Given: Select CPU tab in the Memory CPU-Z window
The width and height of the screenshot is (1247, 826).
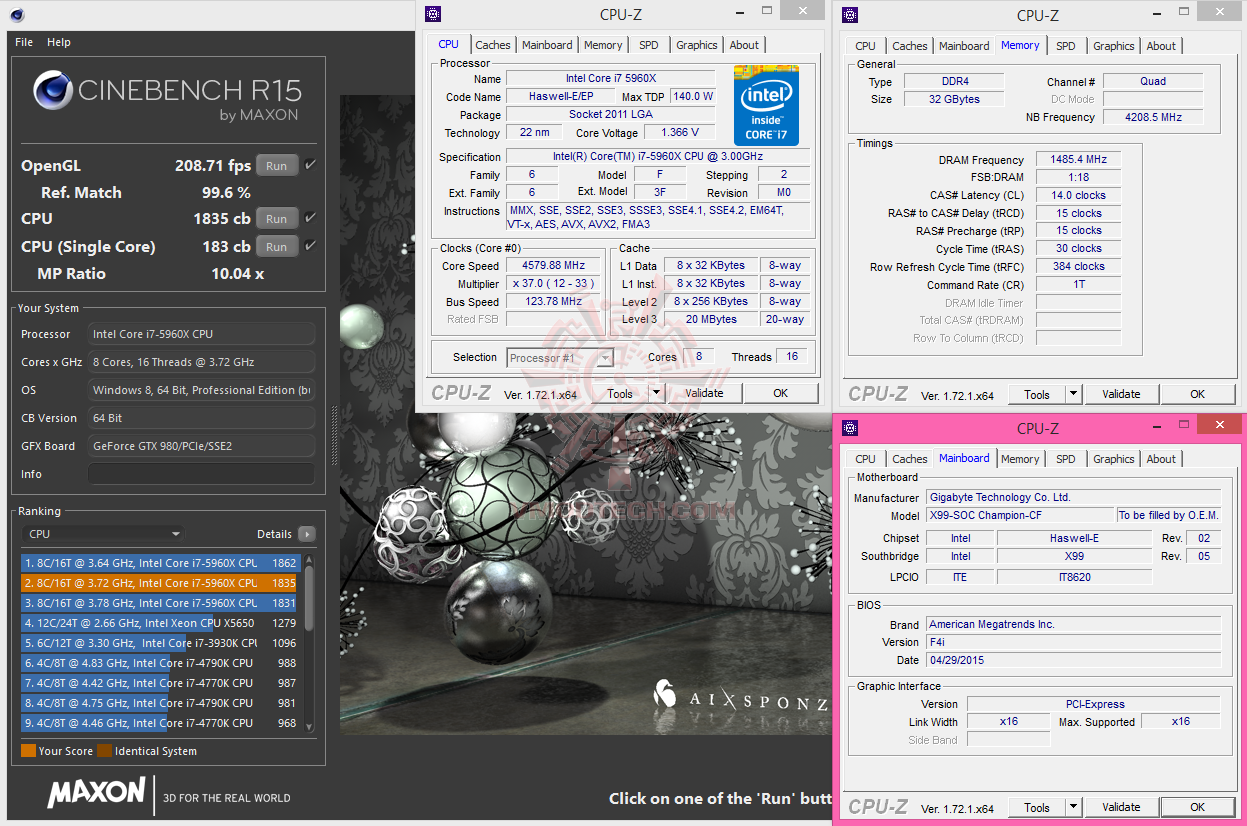Looking at the screenshot, I should [866, 46].
